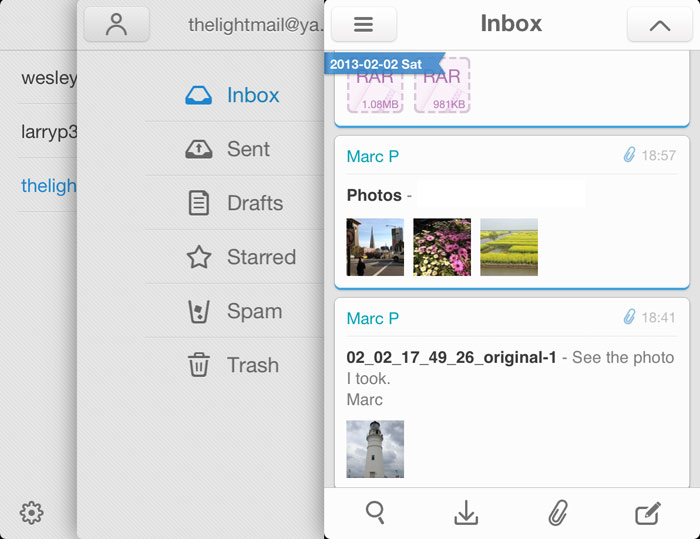The width and height of the screenshot is (700, 539).
Task: Select the Inbox folder
Action: (234, 95)
